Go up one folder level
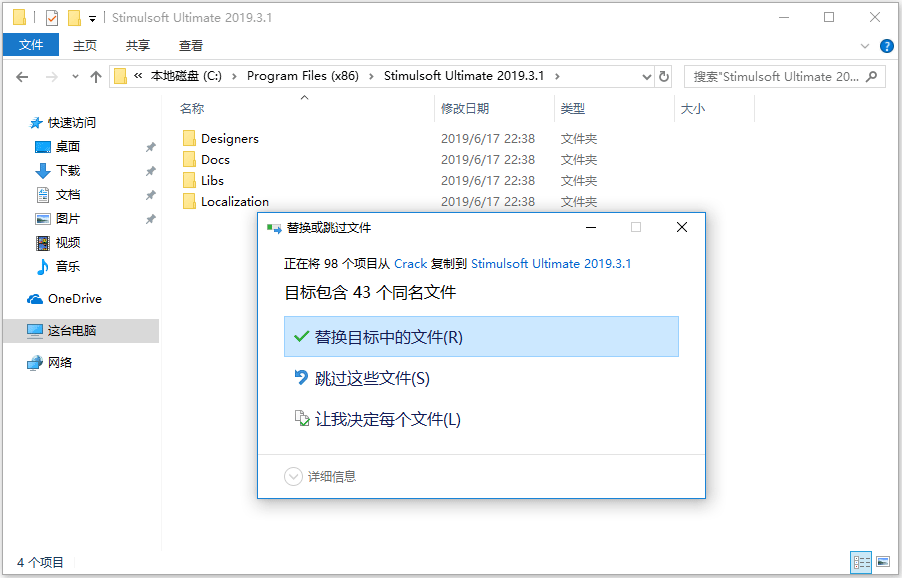Image resolution: width=902 pixels, height=578 pixels. tap(95, 76)
